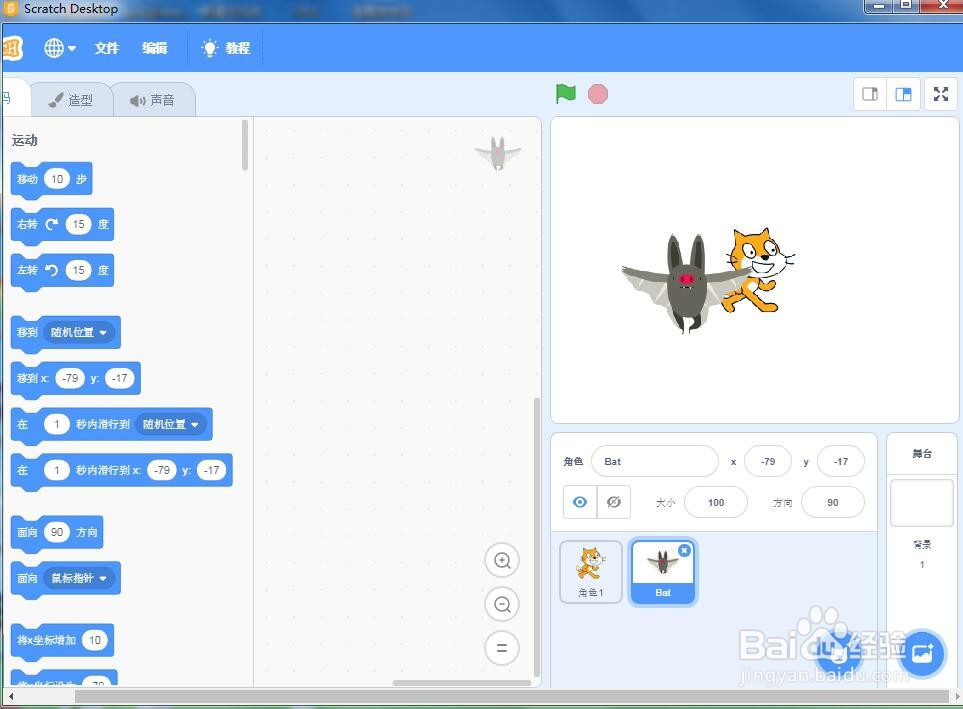Open the 教程 (Tutorials) lightbulb
Screen dimensions: 963x709
point(225,48)
